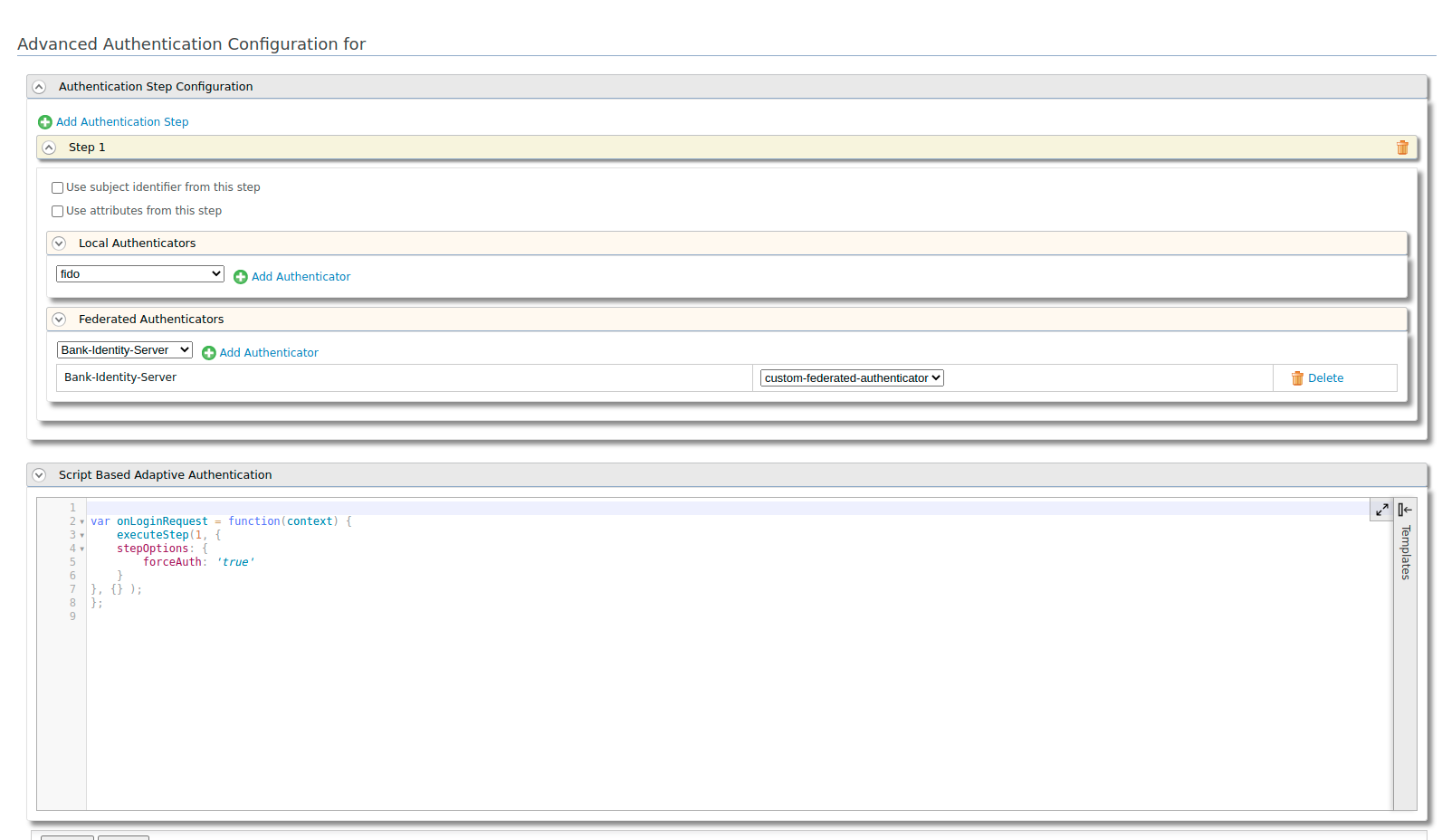Image resolution: width=1442 pixels, height=840 pixels.
Task: Collapse the Authentication Step Configuration section
Action: click(x=39, y=87)
